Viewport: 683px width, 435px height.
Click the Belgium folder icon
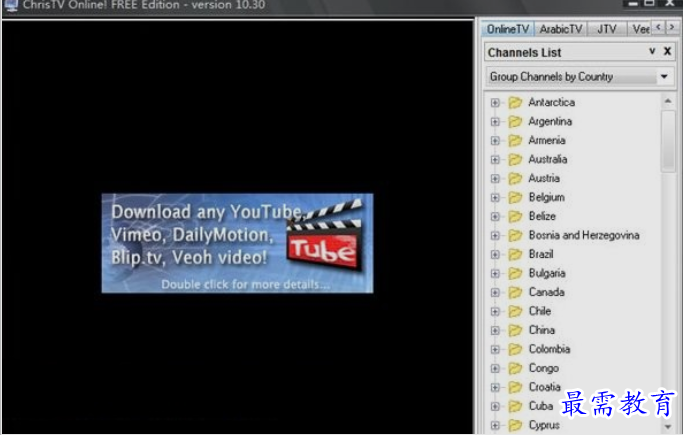point(515,197)
